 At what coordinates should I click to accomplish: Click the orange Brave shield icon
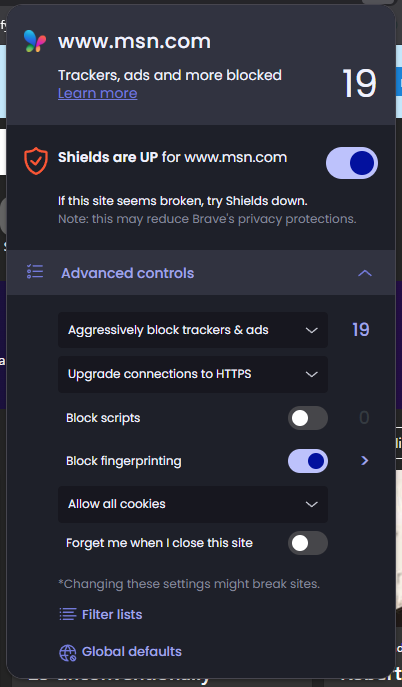pos(35,161)
